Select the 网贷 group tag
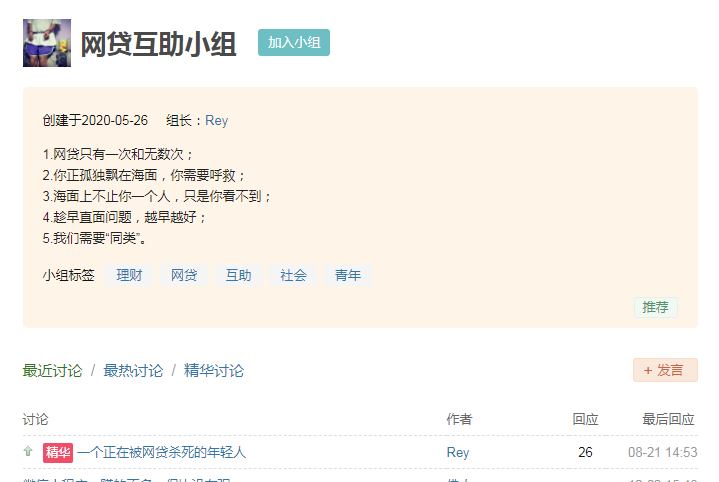 pos(184,275)
